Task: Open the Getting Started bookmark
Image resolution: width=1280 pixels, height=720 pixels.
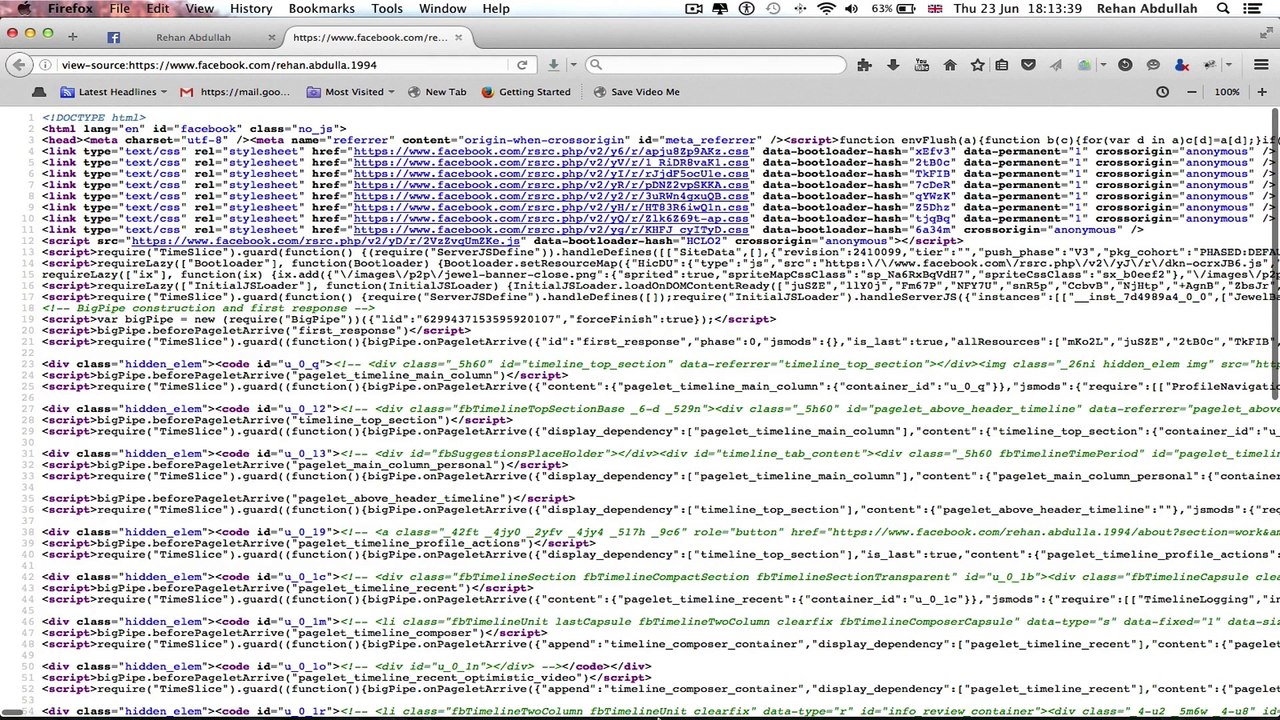Action: click(534, 92)
